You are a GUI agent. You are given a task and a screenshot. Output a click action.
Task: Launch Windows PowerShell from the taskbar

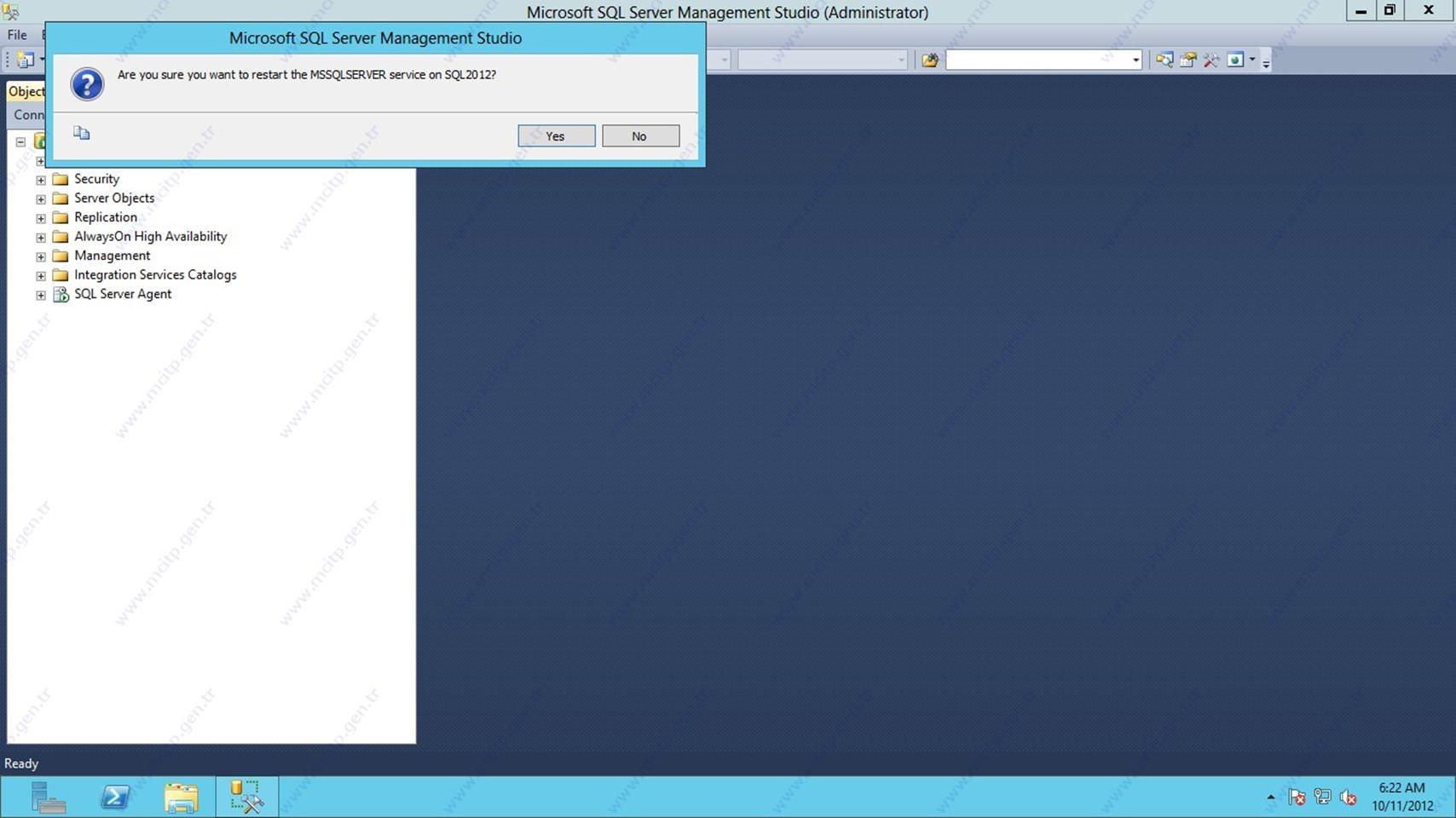[114, 798]
